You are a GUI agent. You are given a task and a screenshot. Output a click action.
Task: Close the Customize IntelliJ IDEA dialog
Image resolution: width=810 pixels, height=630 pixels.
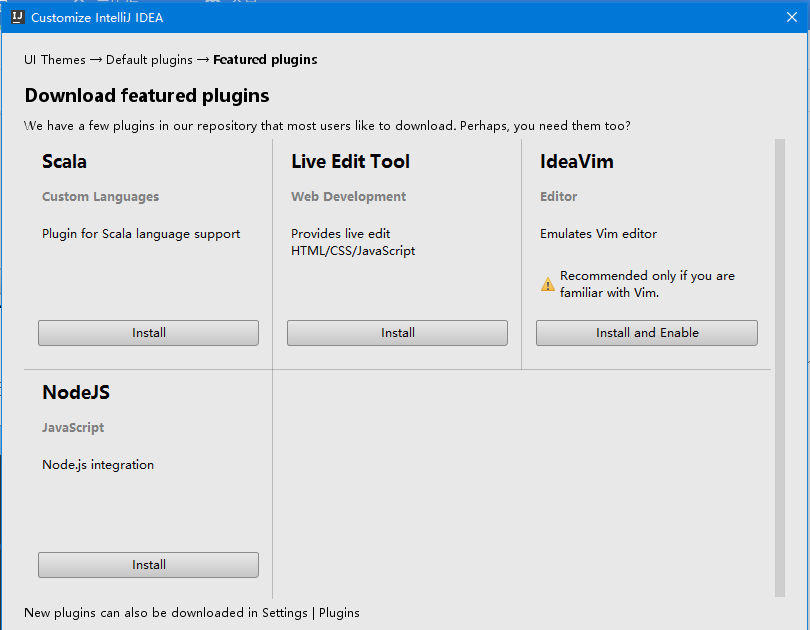click(792, 17)
